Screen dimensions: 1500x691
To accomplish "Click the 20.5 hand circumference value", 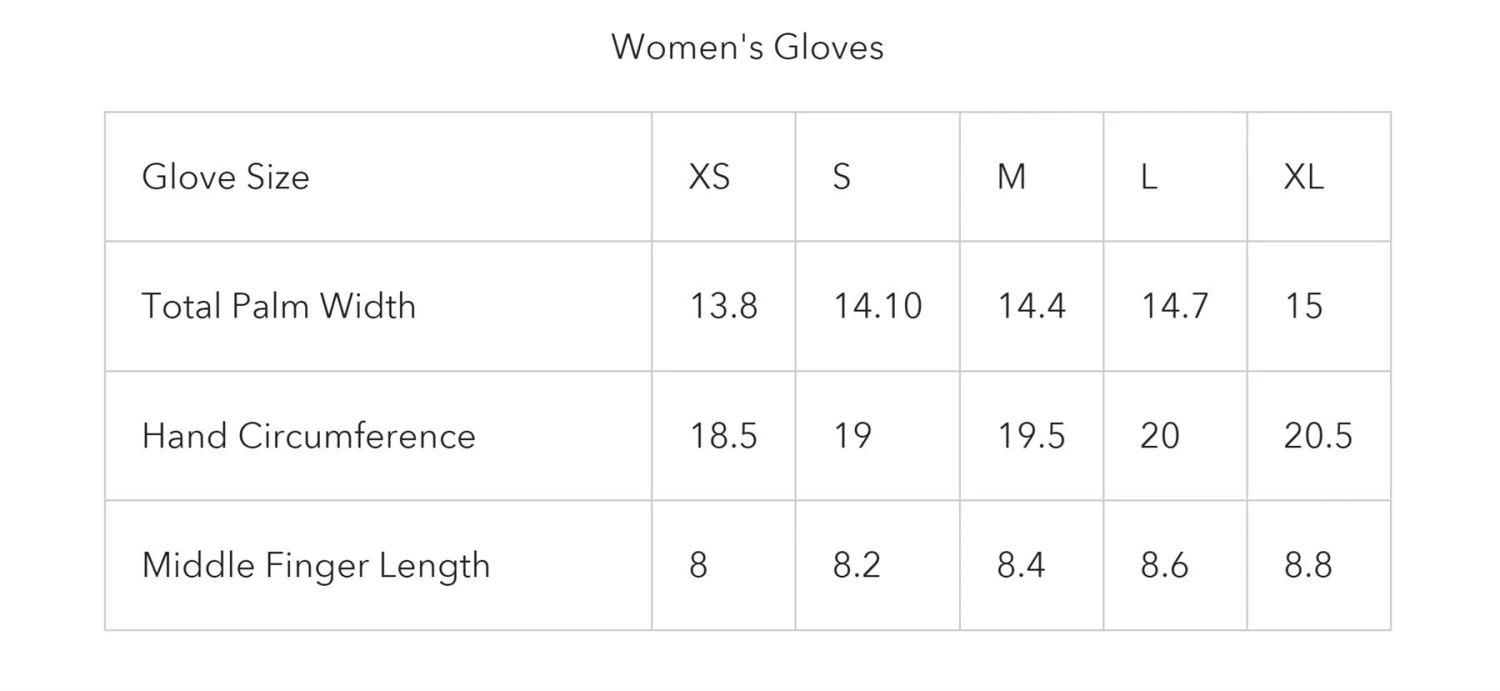I will [1317, 436].
